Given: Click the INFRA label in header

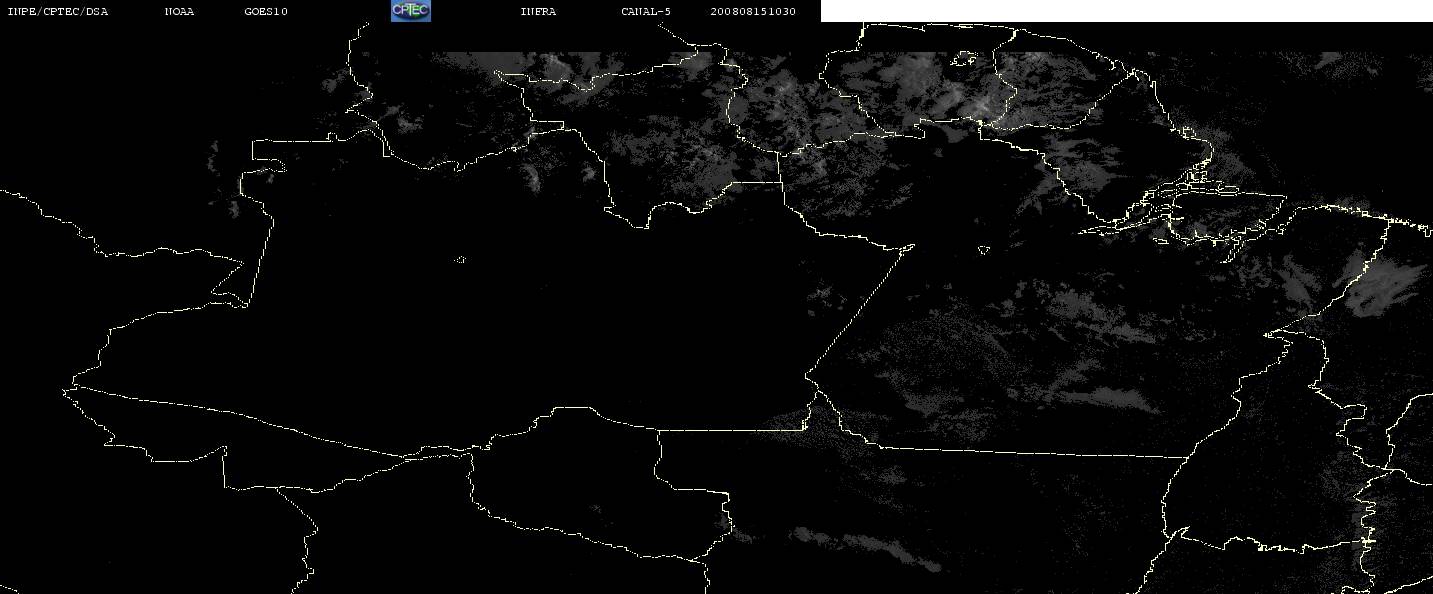Looking at the screenshot, I should point(538,12).
